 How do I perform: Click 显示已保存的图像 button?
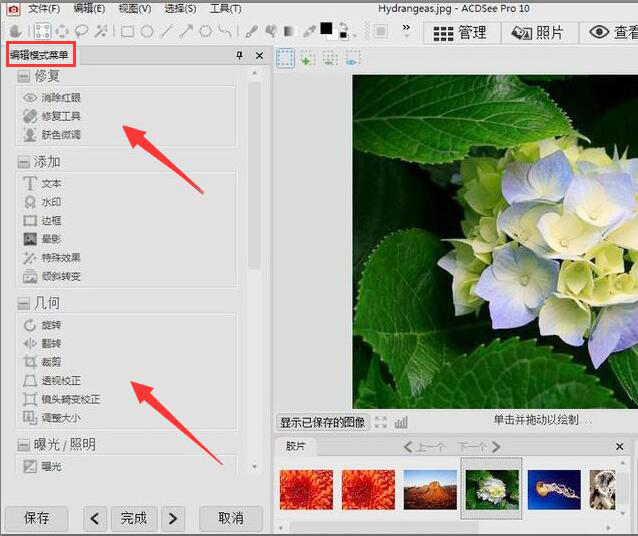[x=323, y=422]
